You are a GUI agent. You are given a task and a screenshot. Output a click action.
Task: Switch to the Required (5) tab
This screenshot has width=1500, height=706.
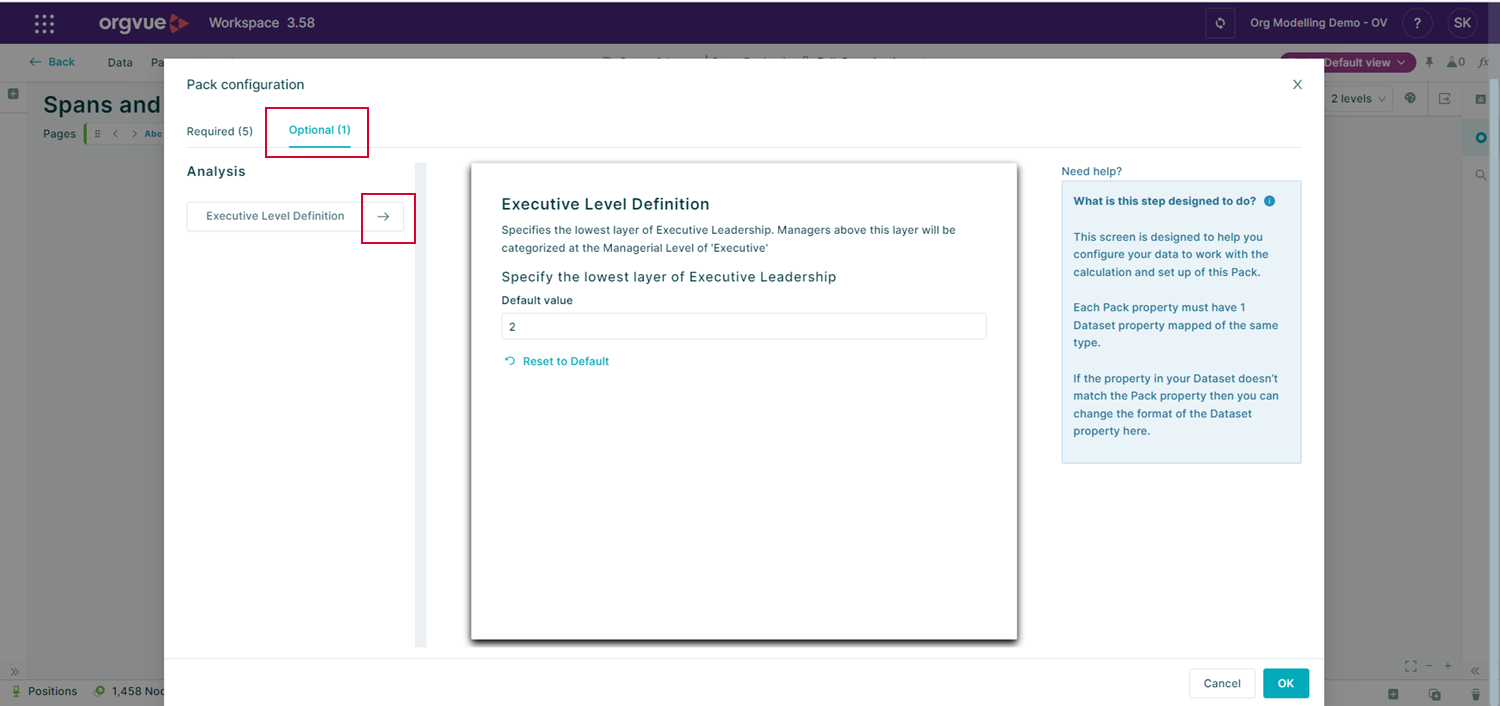[220, 131]
